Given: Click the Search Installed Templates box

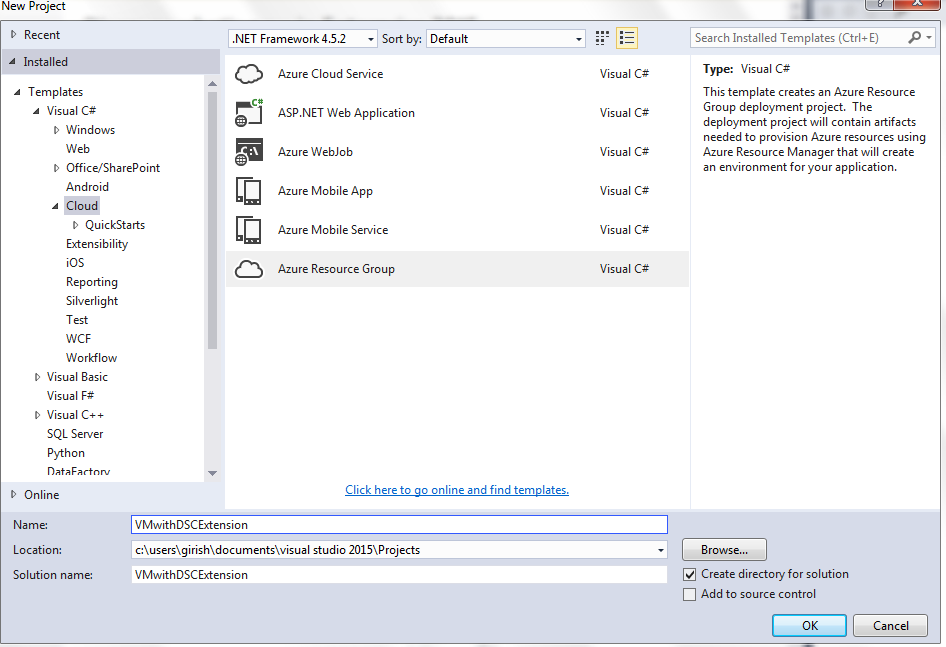Looking at the screenshot, I should [x=798, y=37].
